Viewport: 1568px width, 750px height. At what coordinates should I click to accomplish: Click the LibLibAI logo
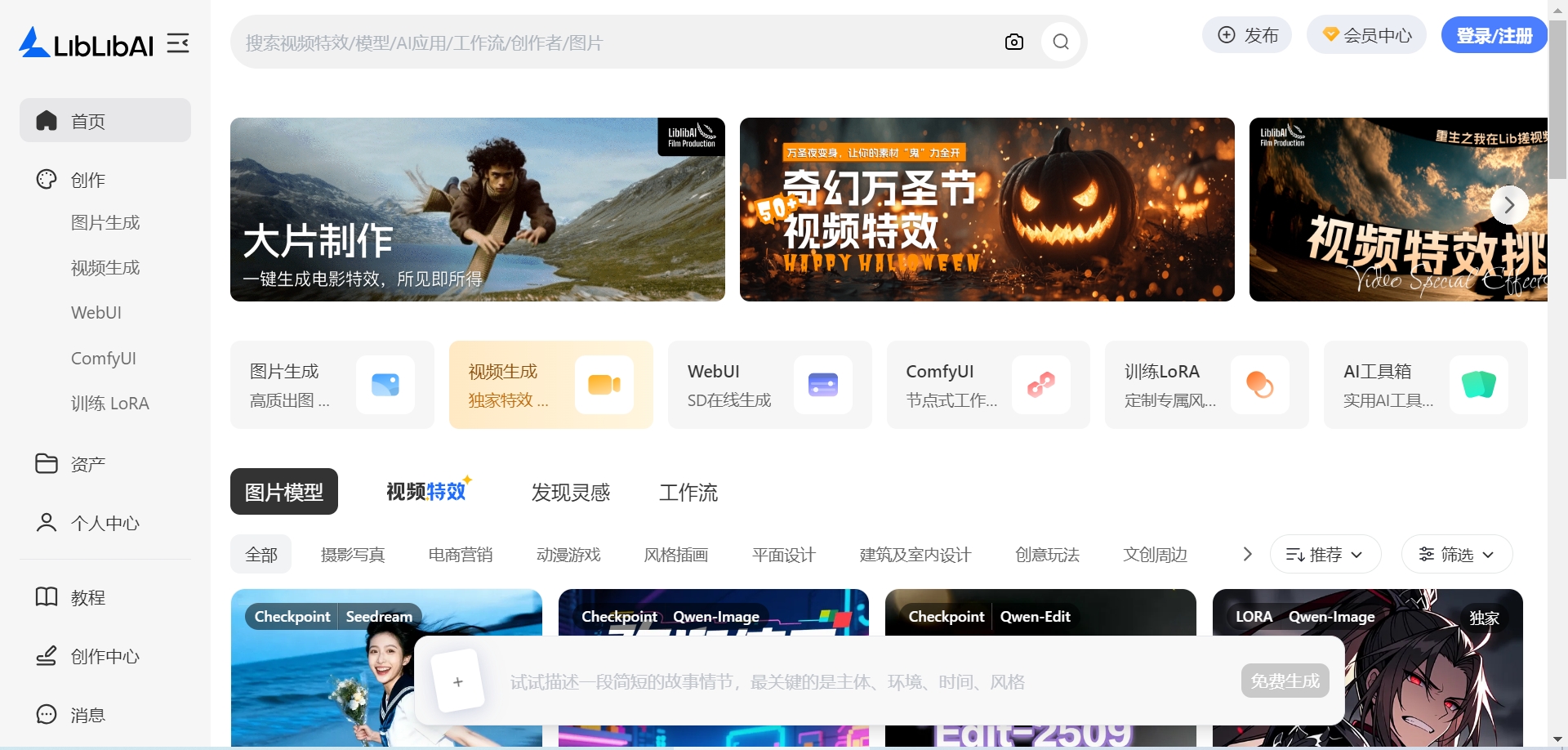(87, 43)
